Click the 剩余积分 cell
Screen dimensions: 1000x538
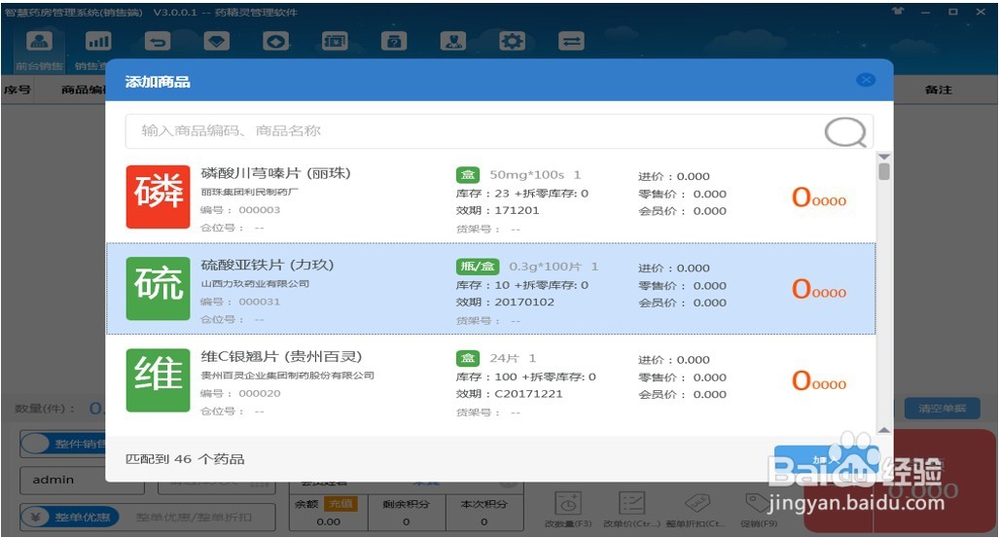point(406,513)
